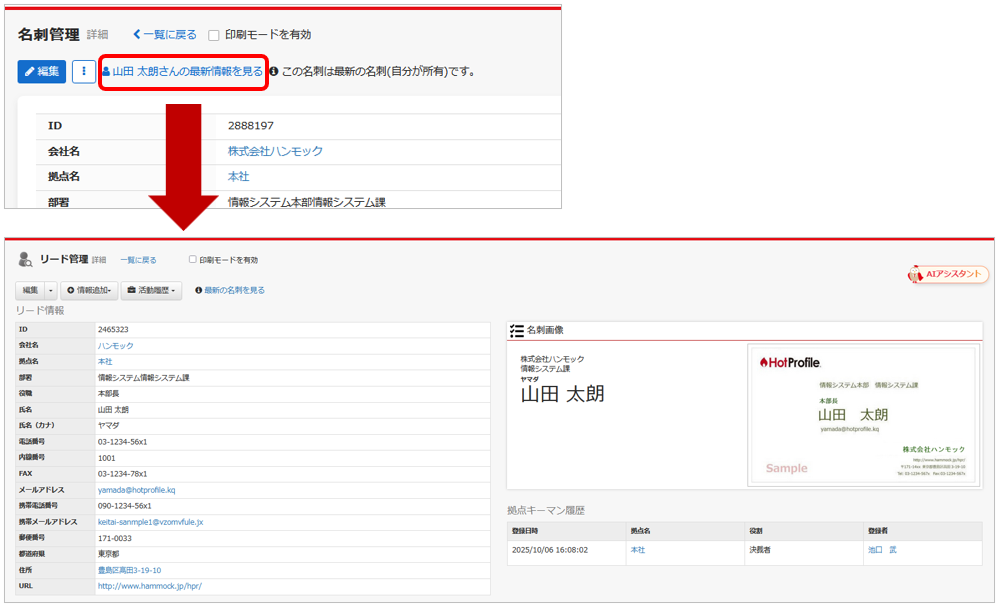Click the checklist icon beside 名刺画像
This screenshot has width=1000, height=609.
[516, 330]
